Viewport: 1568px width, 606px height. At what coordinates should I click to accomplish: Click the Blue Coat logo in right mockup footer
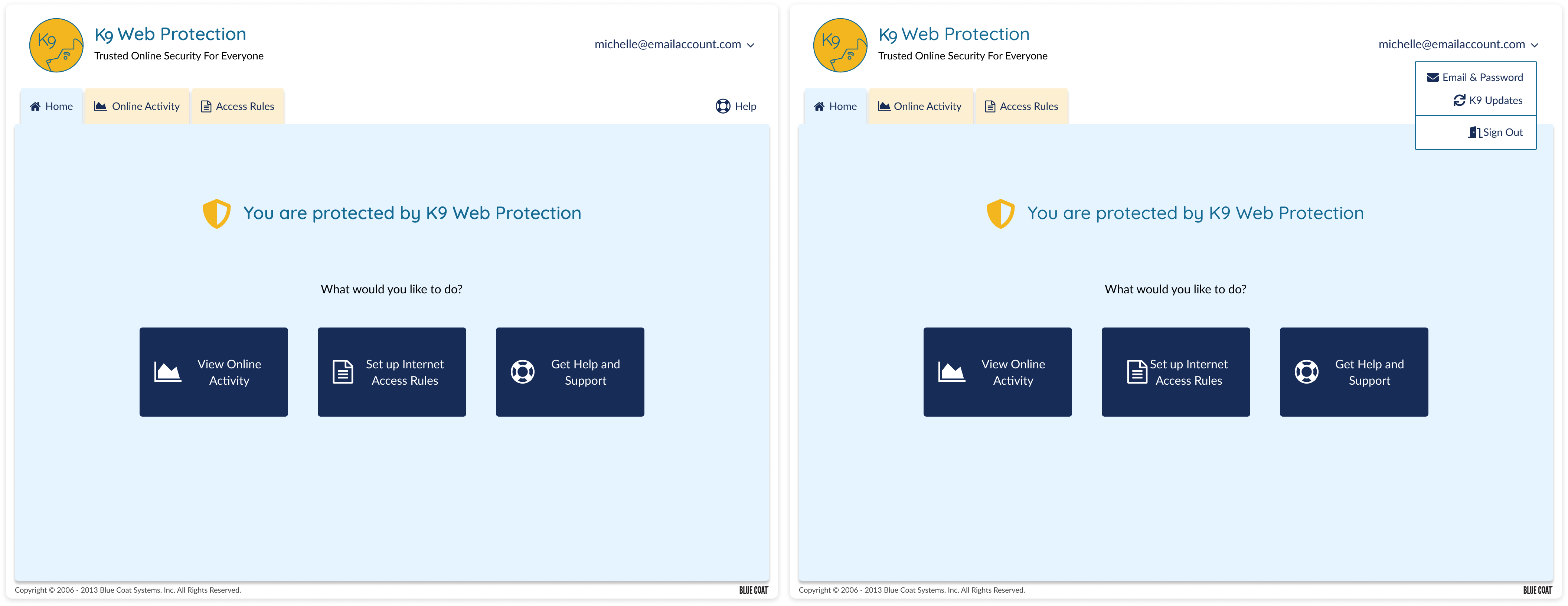point(1537,590)
